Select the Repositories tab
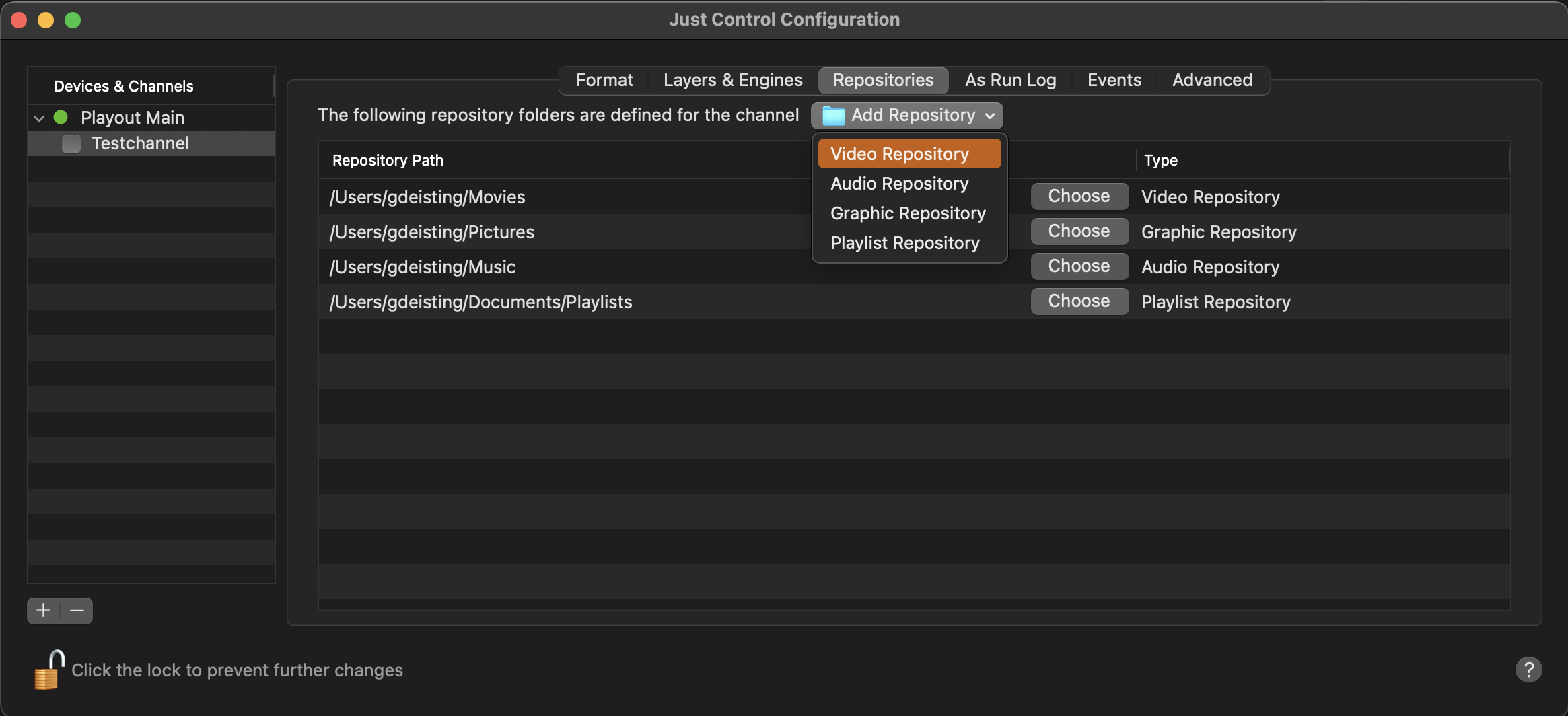Image resolution: width=1568 pixels, height=716 pixels. tap(883, 80)
